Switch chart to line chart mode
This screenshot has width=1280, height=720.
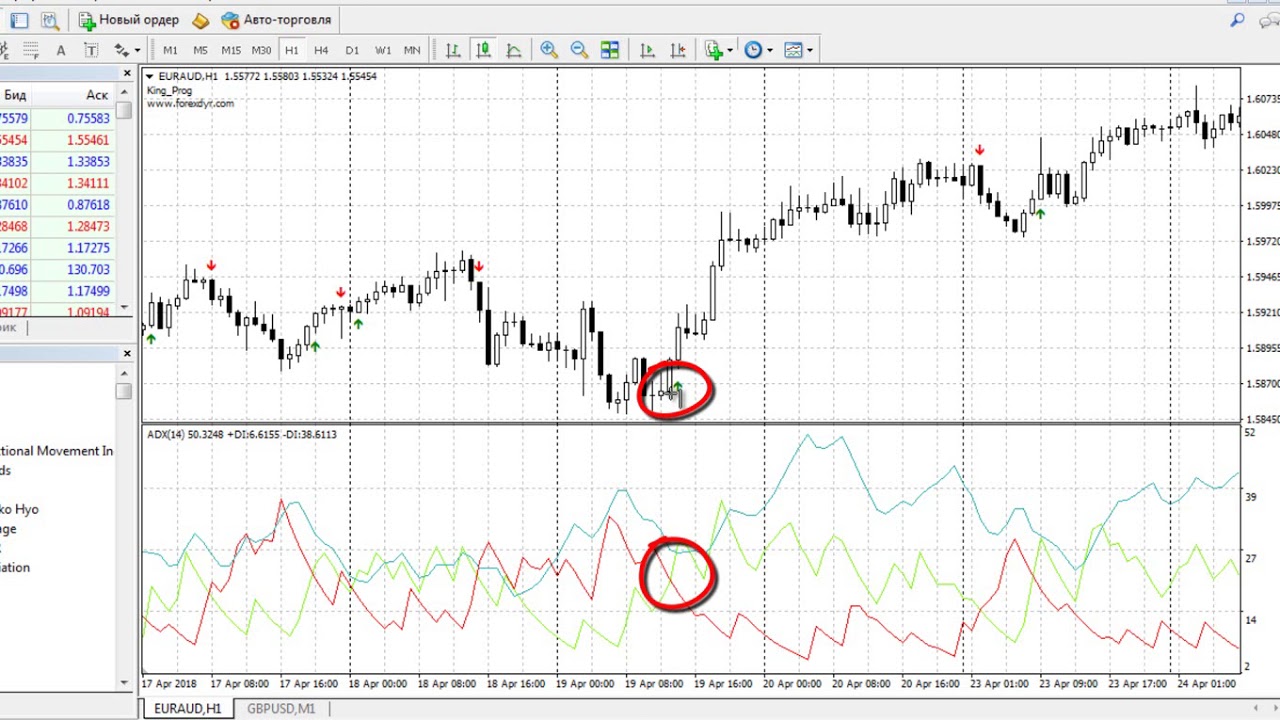pos(513,50)
